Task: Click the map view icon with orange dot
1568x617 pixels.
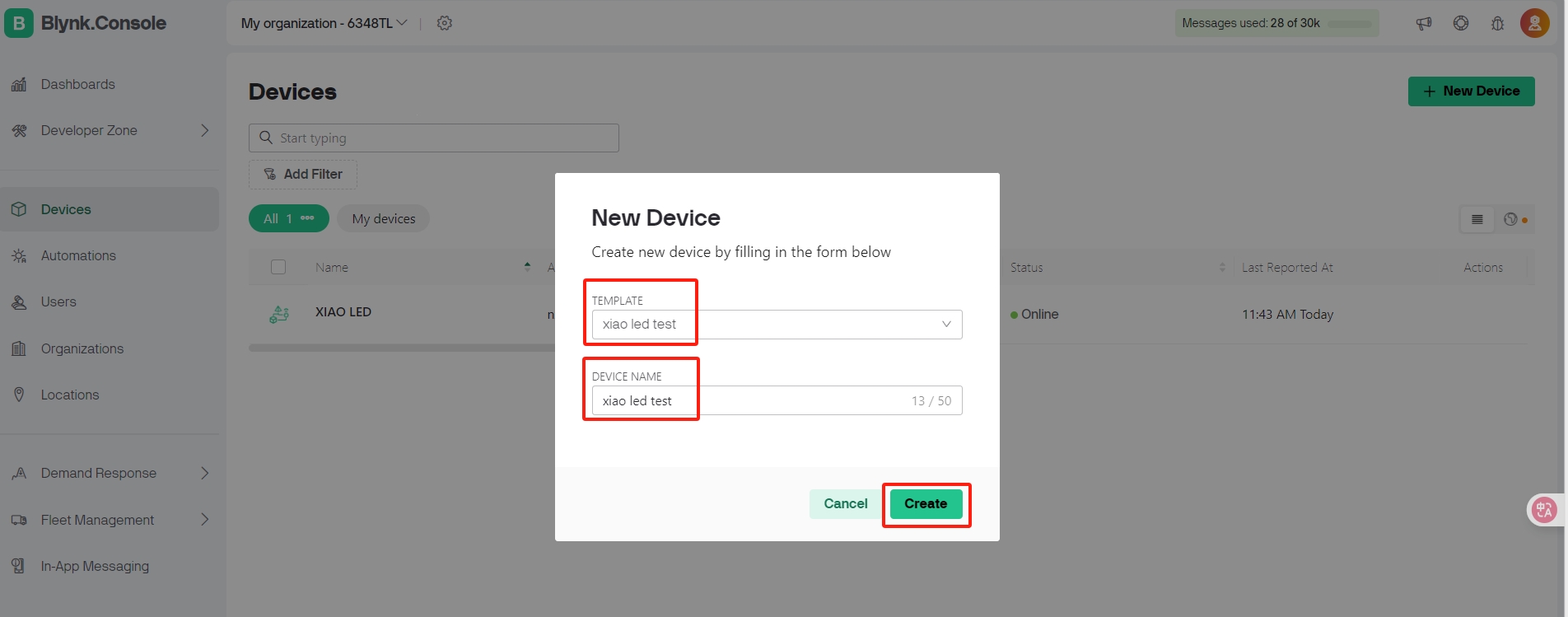Action: pyautogui.click(x=1514, y=219)
